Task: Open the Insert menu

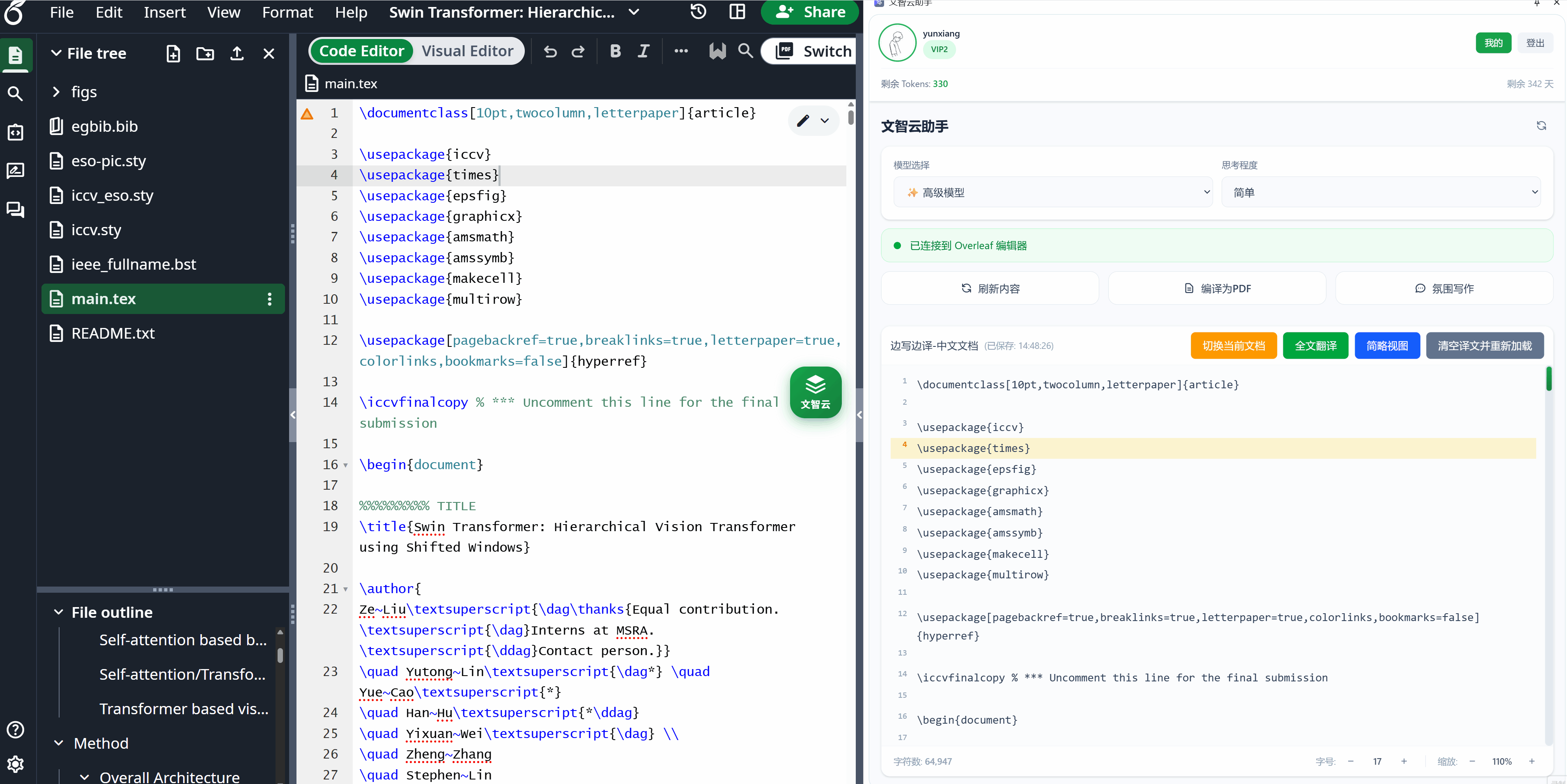Action: (x=164, y=12)
